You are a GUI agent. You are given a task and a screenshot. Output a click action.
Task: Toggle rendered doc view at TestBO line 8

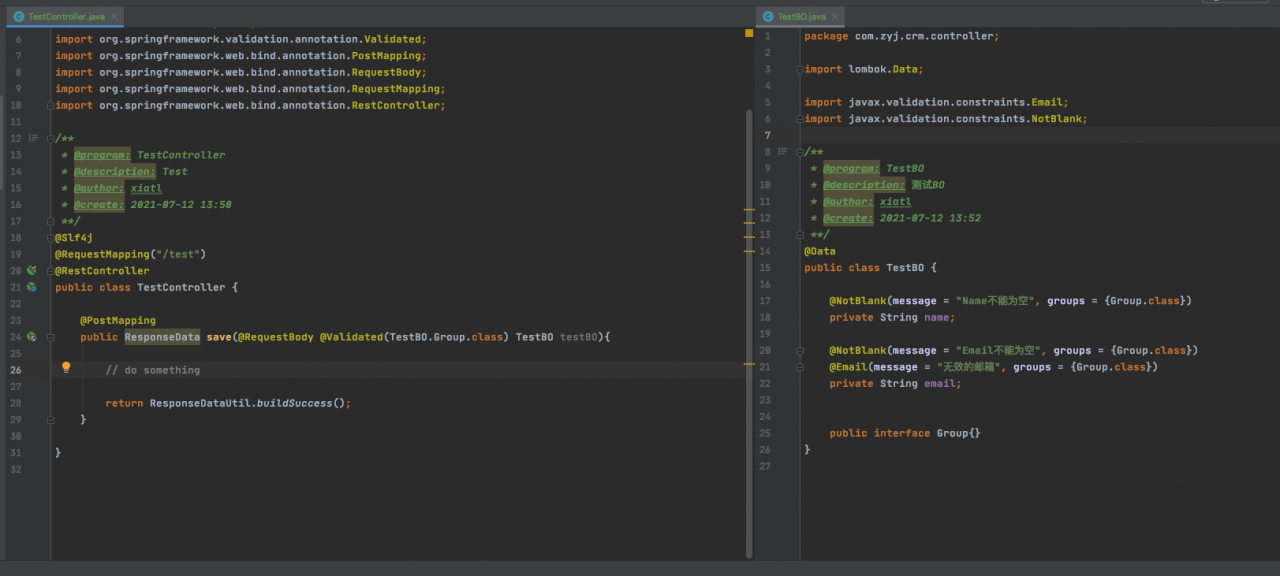[783, 152]
